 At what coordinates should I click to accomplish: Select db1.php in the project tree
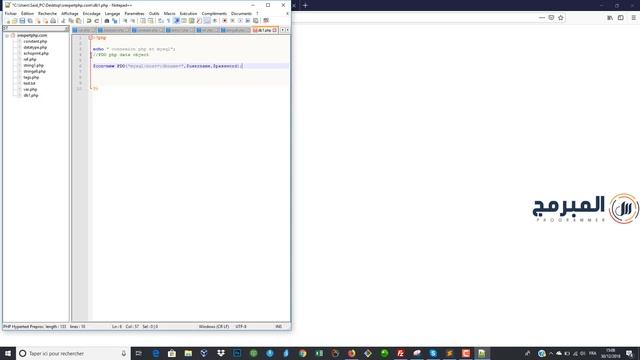coord(31,96)
